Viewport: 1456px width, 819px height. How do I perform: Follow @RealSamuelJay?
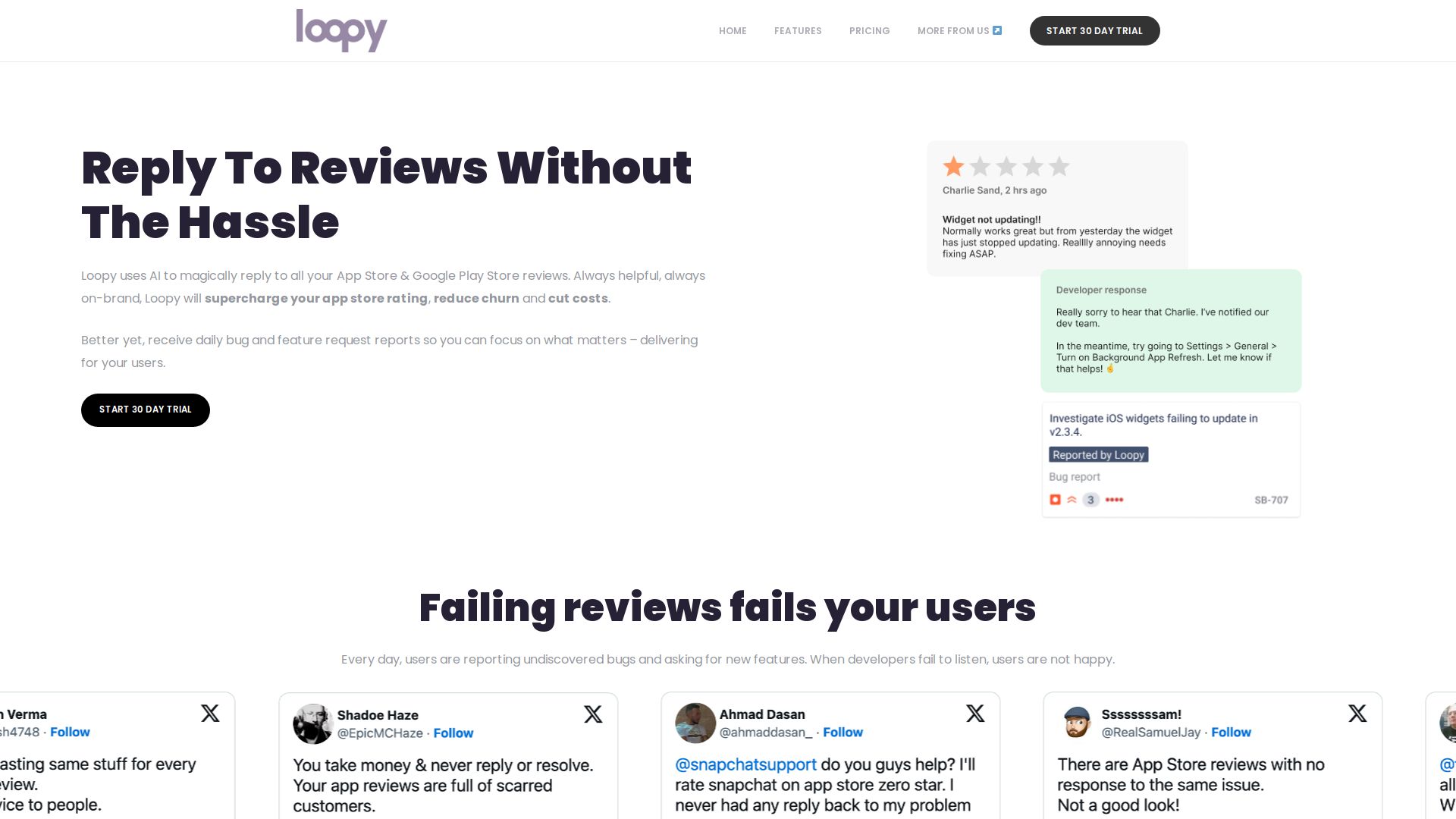pyautogui.click(x=1231, y=733)
